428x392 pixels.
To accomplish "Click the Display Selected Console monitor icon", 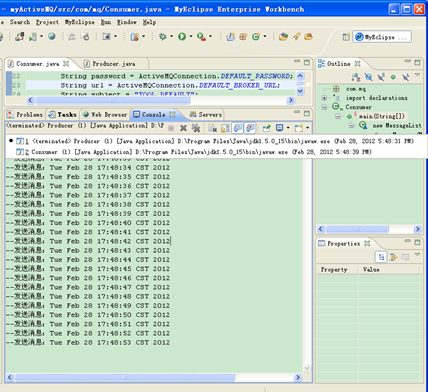I will [x=279, y=128].
